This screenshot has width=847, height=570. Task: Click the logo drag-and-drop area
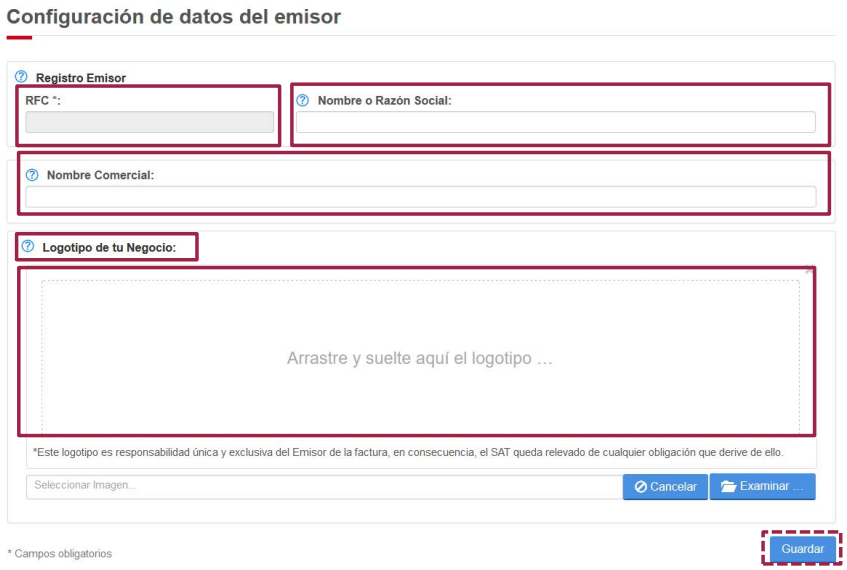coord(419,357)
